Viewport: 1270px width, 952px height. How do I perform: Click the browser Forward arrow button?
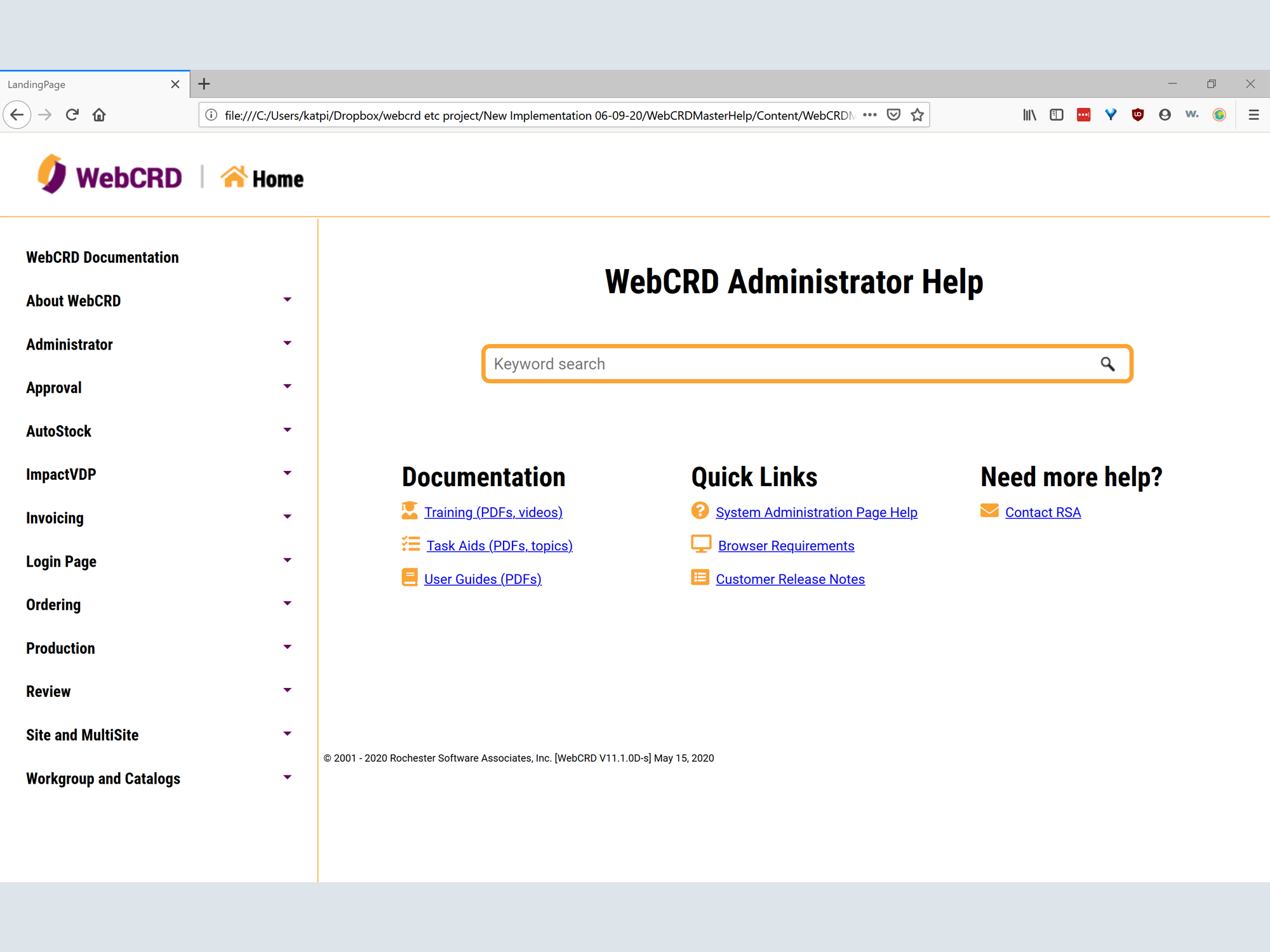(x=44, y=115)
